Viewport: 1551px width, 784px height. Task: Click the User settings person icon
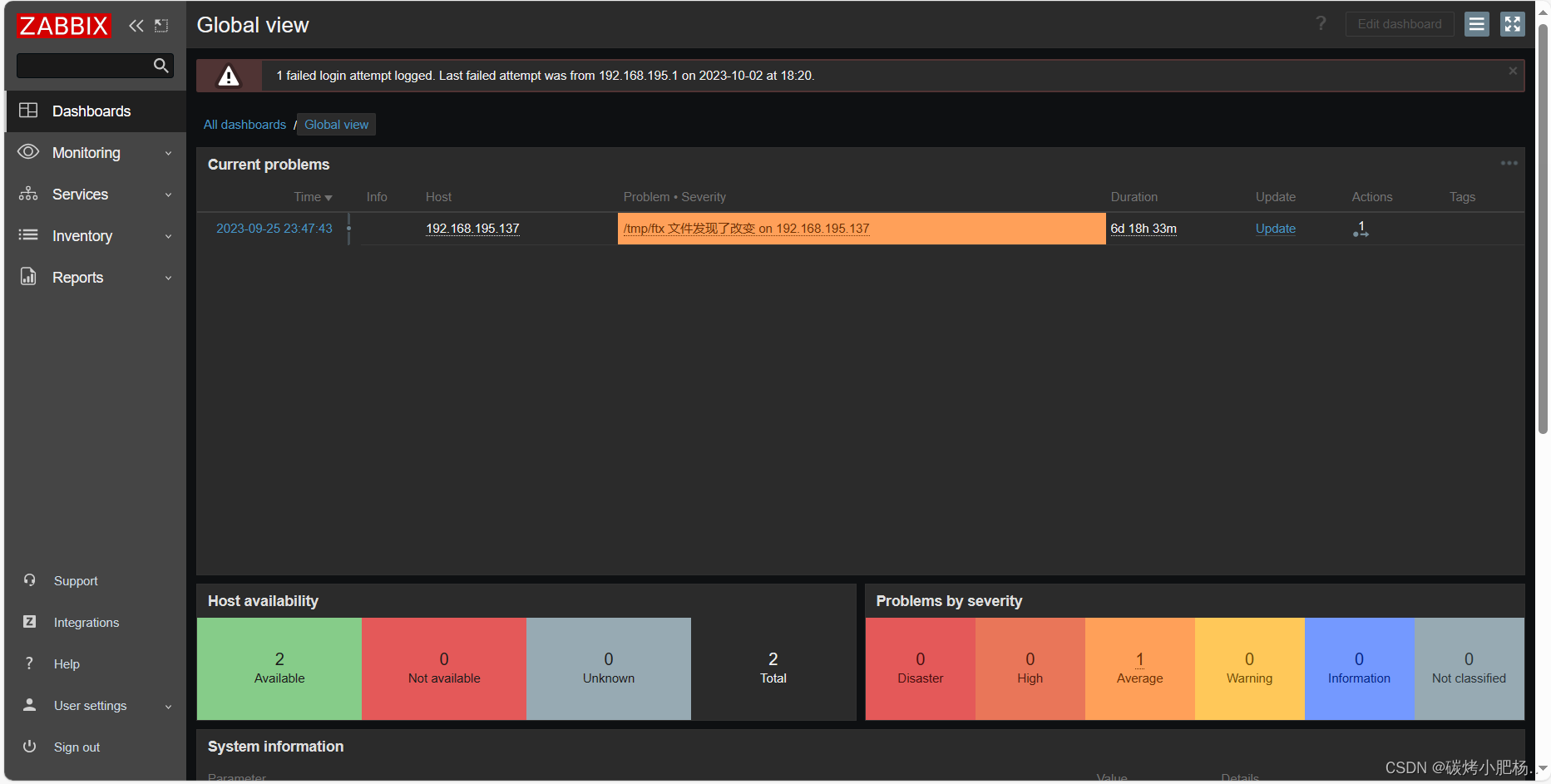point(29,705)
